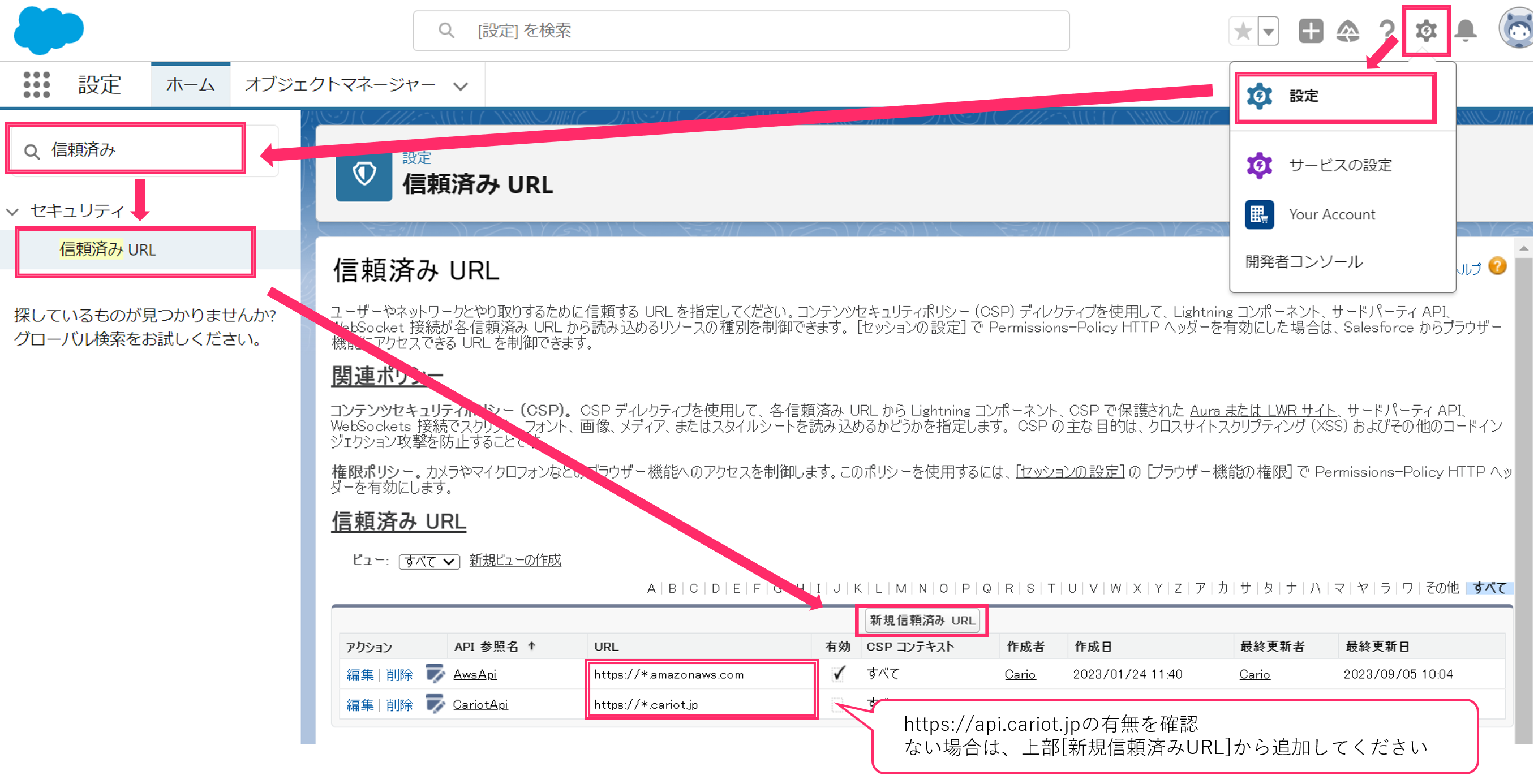Select サービスの設定 menu entry
The height and width of the screenshot is (784, 1538).
[1340, 165]
